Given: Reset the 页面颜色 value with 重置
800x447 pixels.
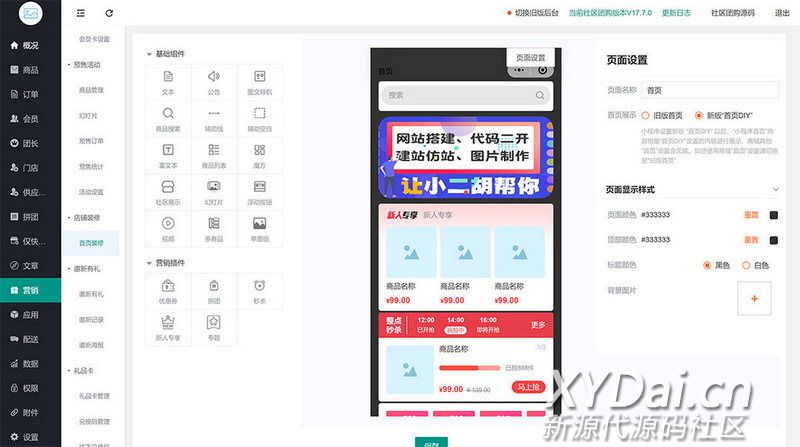Looking at the screenshot, I should click(751, 215).
